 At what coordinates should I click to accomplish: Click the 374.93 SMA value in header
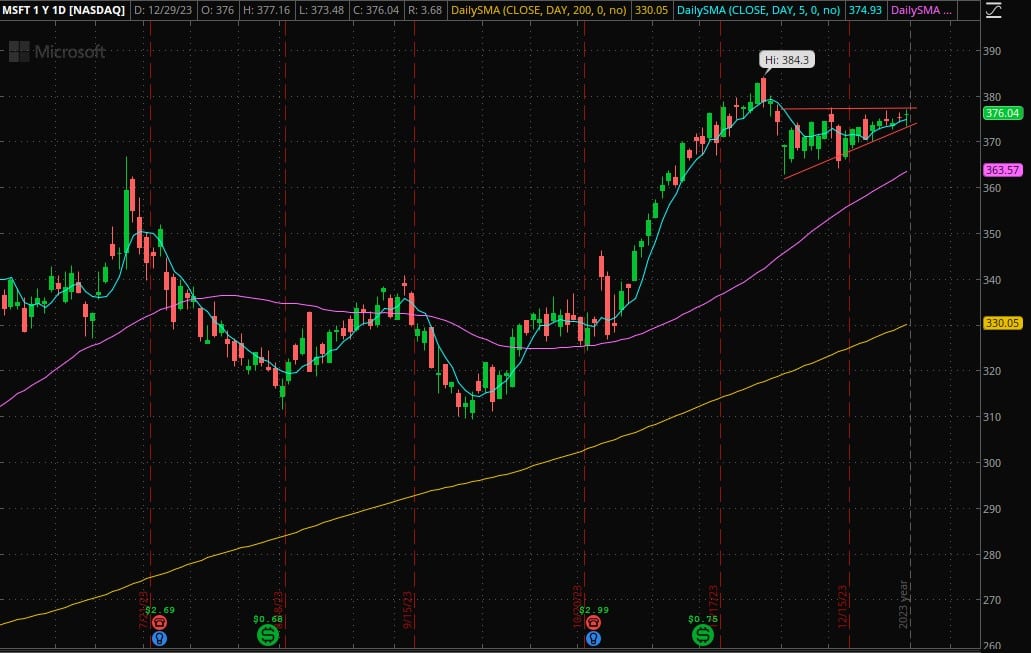pyautogui.click(x=865, y=10)
